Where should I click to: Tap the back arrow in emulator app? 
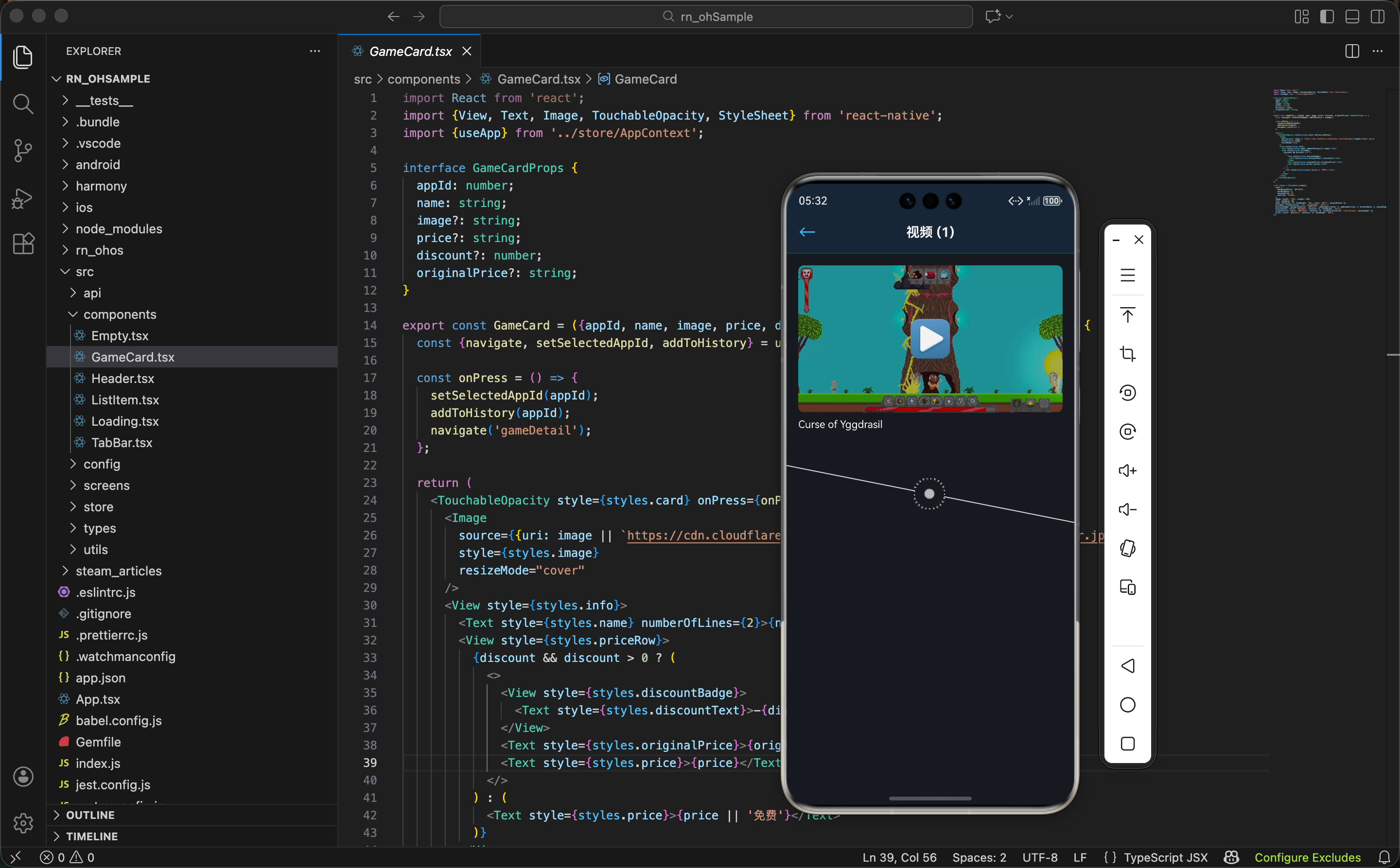807,232
